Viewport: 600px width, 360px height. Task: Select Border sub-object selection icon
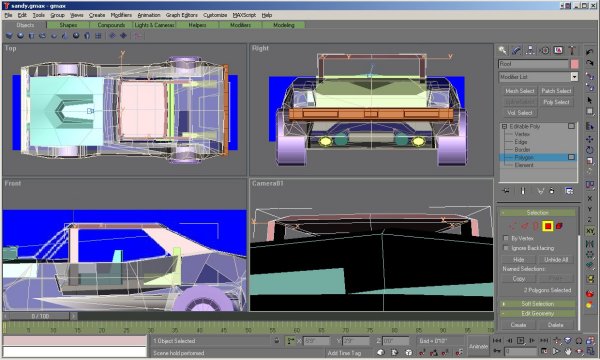tap(536, 226)
